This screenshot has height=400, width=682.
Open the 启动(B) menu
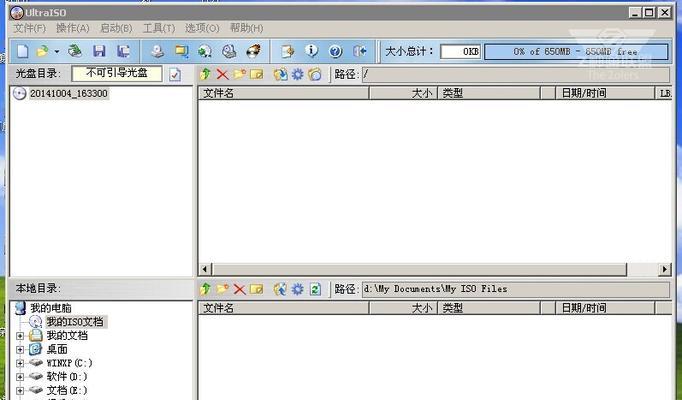tap(116, 28)
